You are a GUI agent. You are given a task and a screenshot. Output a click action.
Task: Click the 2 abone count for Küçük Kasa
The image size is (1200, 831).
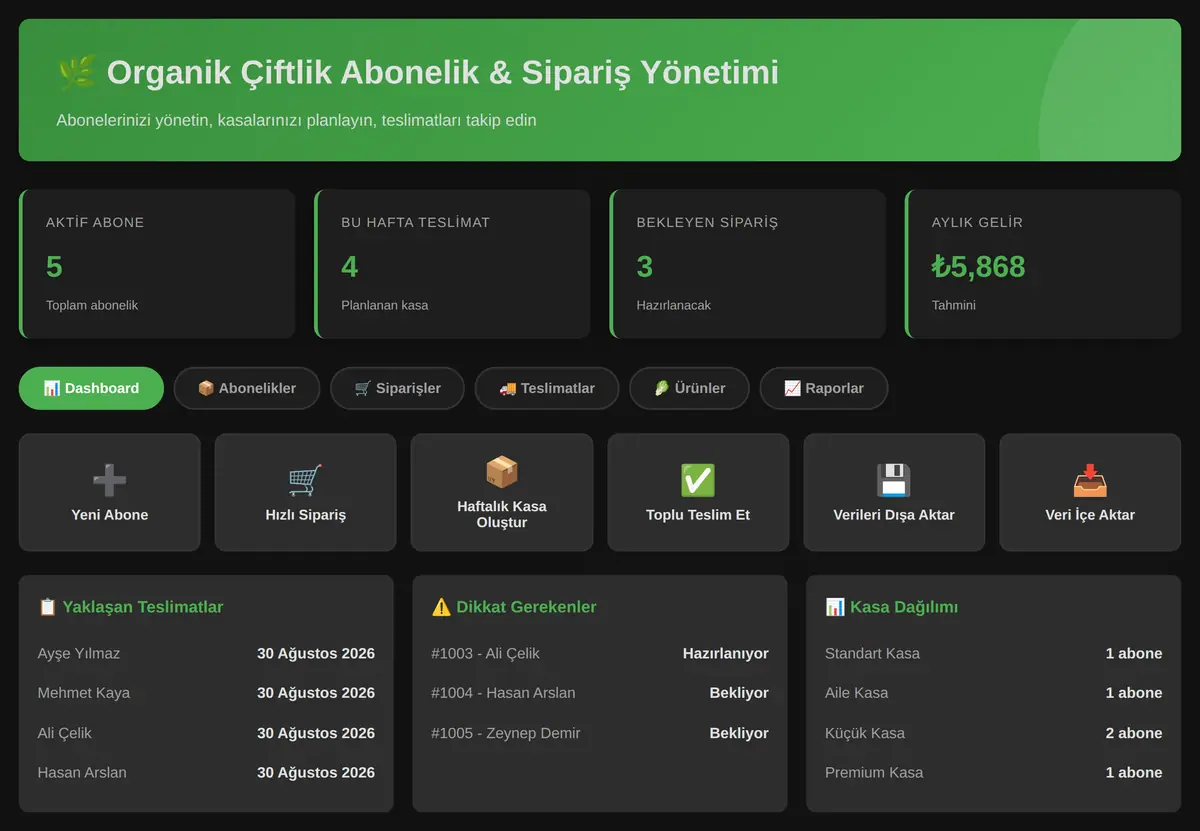pos(1134,733)
